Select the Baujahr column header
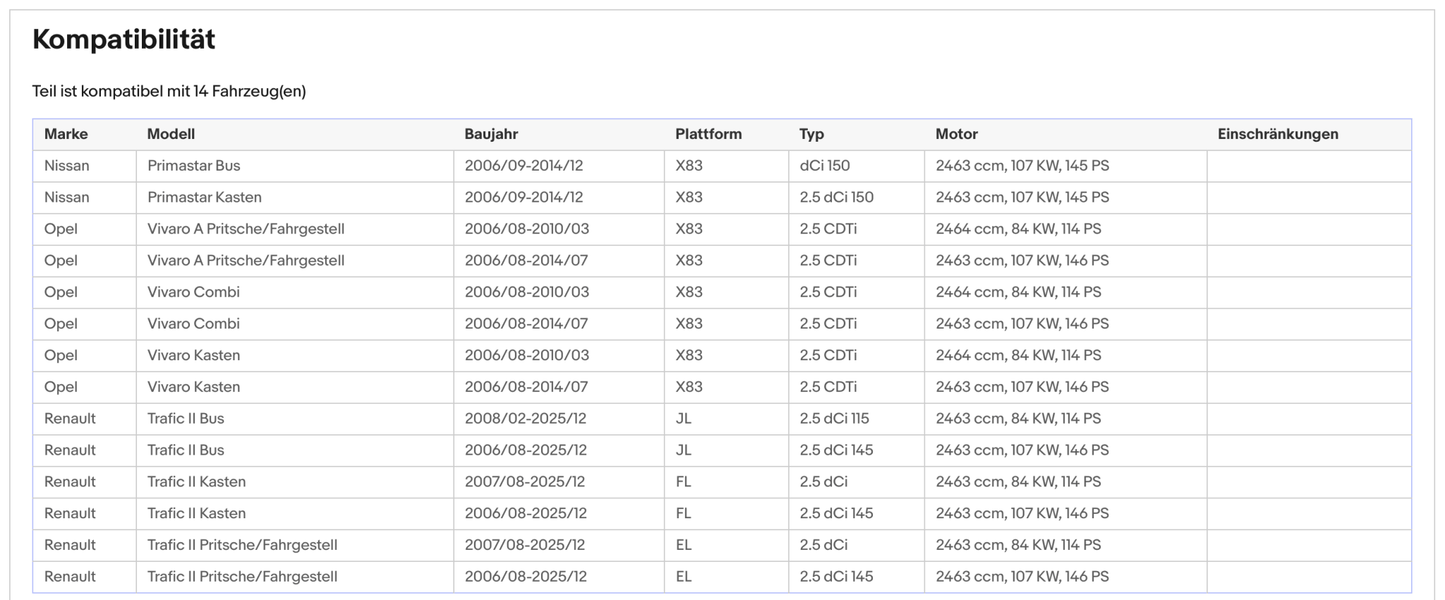1445x600 pixels. [491, 134]
